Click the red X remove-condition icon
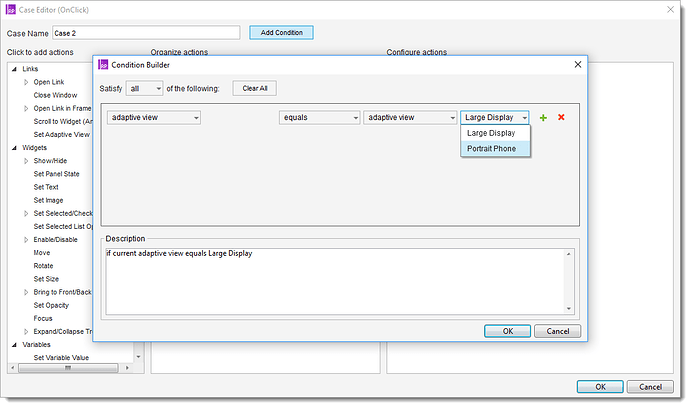Image resolution: width=690 pixels, height=407 pixels. tap(561, 117)
